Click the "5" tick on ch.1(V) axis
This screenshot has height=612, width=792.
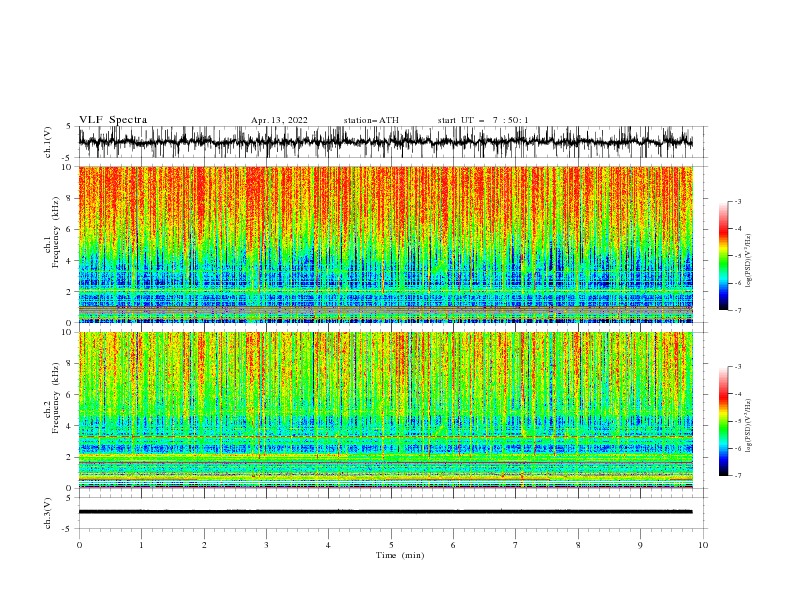tap(69, 126)
